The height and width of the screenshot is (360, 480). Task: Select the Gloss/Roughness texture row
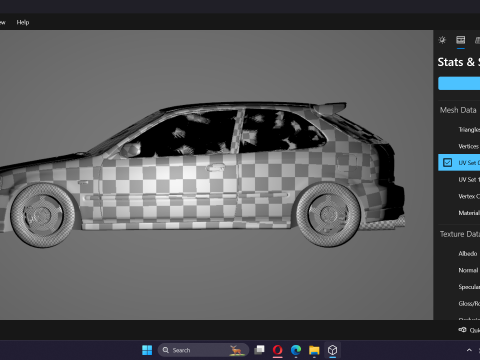click(459, 304)
